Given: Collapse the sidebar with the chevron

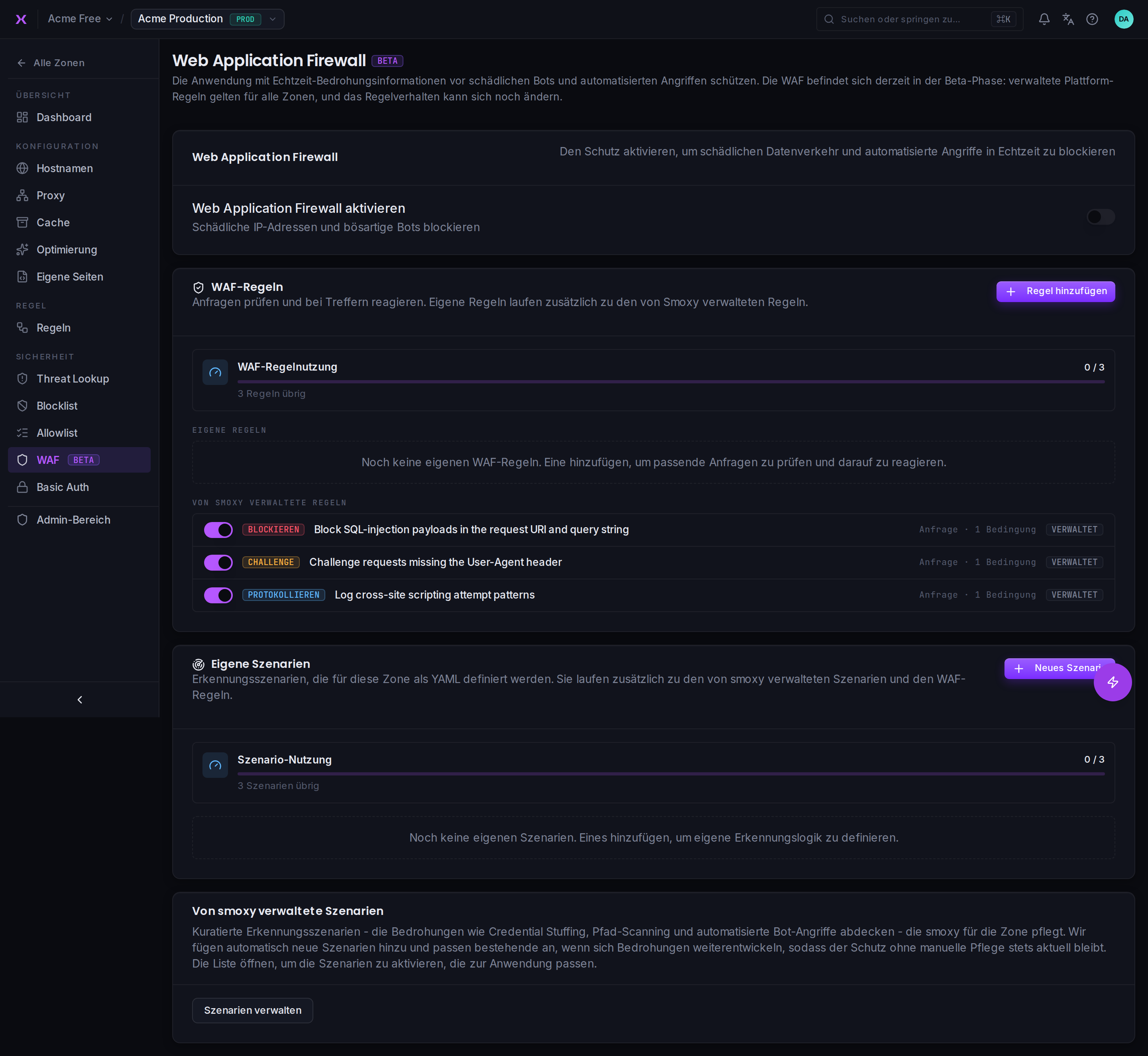Looking at the screenshot, I should tap(79, 699).
